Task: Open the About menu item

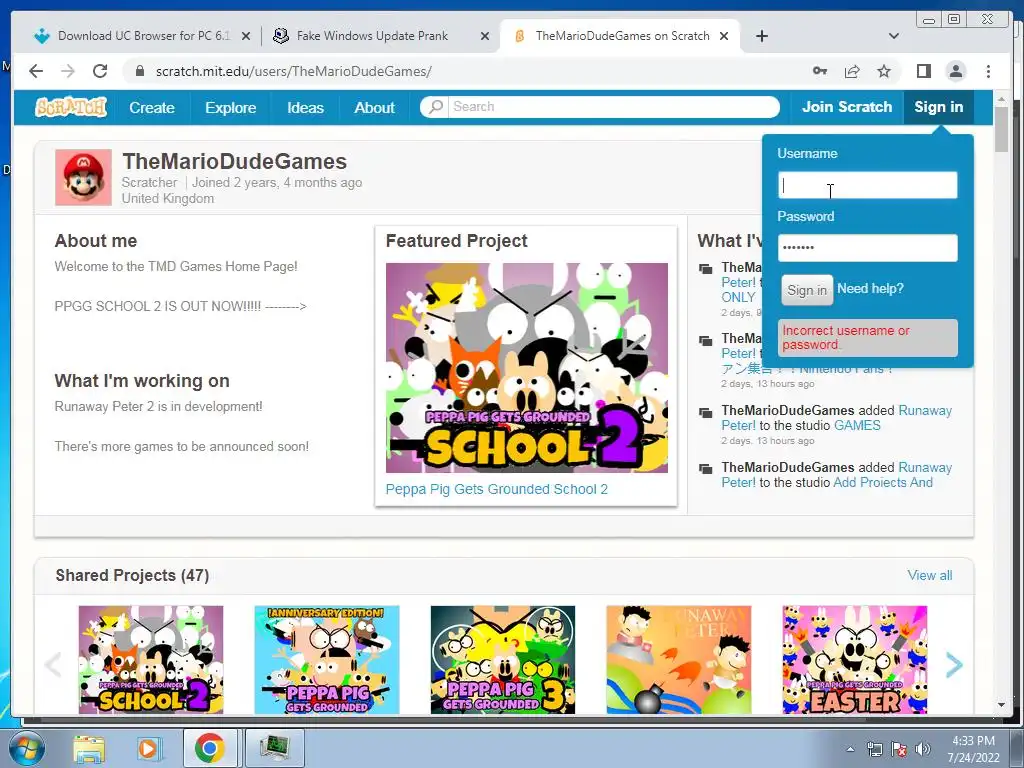Action: 374,108
